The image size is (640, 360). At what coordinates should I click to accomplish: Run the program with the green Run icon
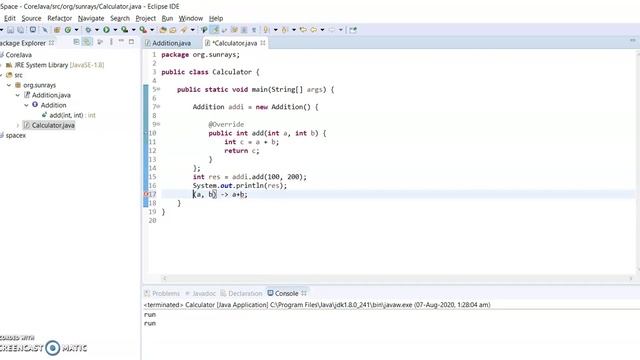[x=106, y=30]
